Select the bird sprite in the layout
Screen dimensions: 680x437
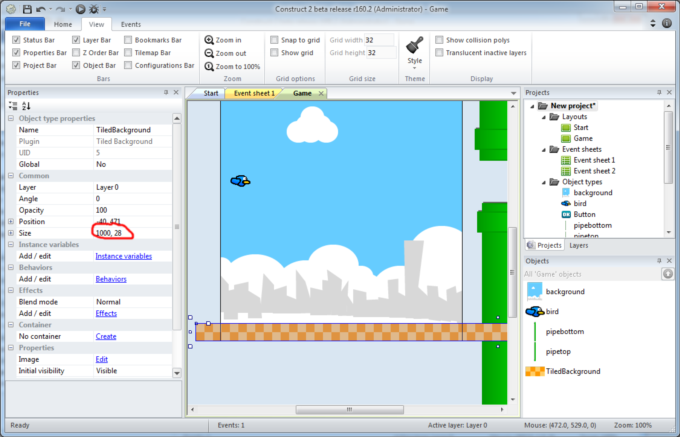[x=240, y=181]
